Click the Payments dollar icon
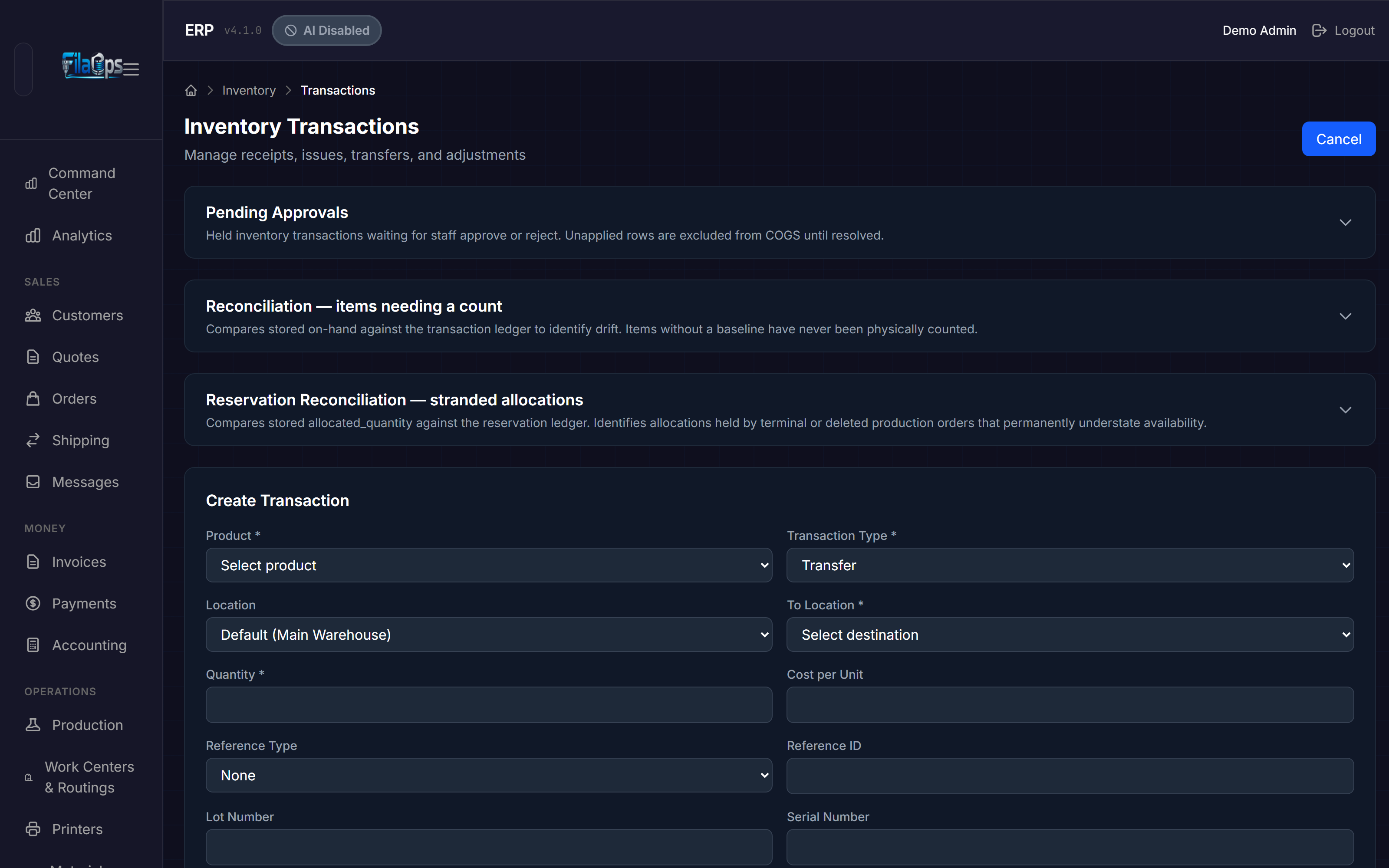This screenshot has height=868, width=1389. (x=33, y=603)
